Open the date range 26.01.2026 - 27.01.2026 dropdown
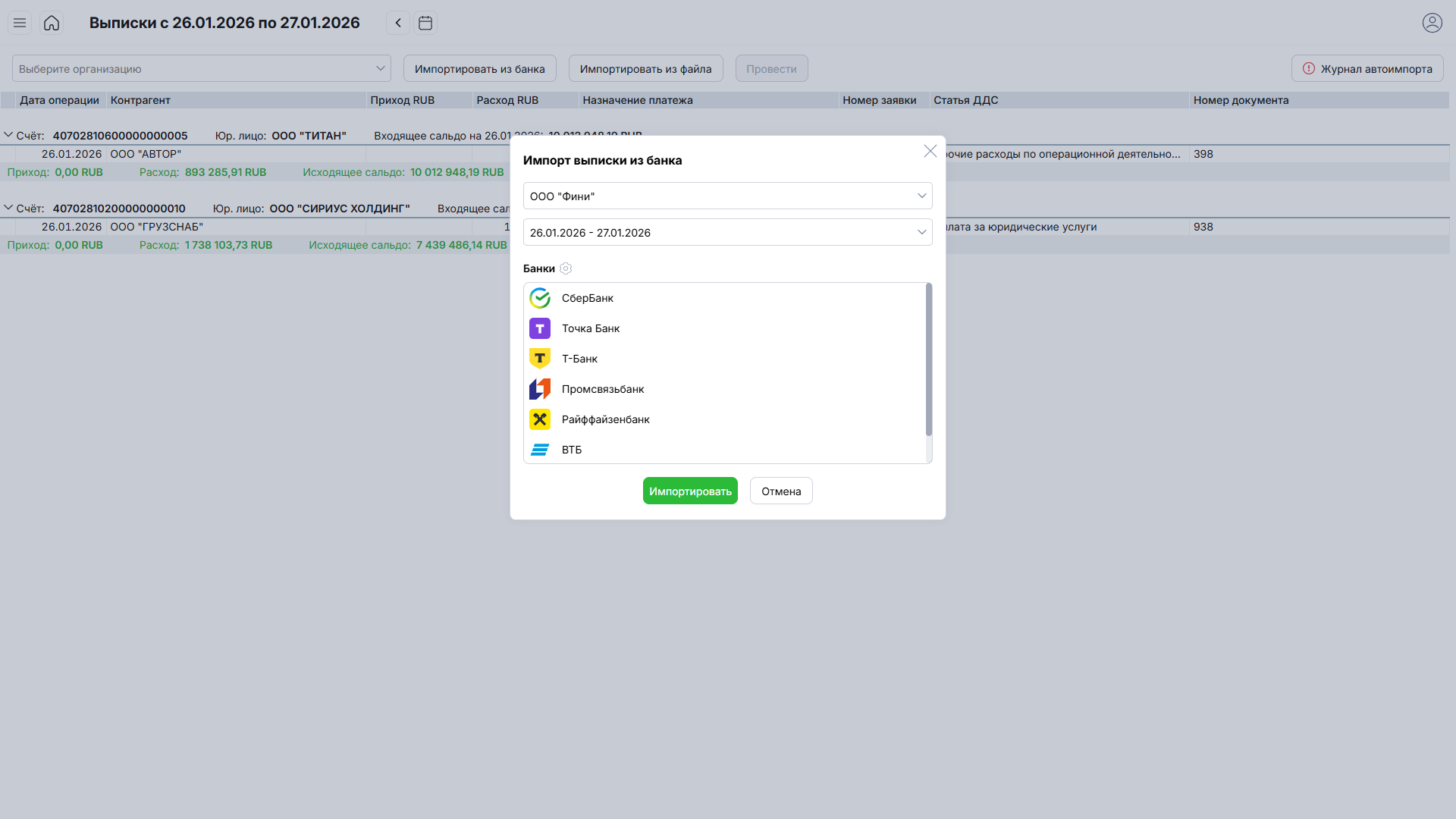Screen dimensions: 1456x819 pyautogui.click(x=727, y=232)
